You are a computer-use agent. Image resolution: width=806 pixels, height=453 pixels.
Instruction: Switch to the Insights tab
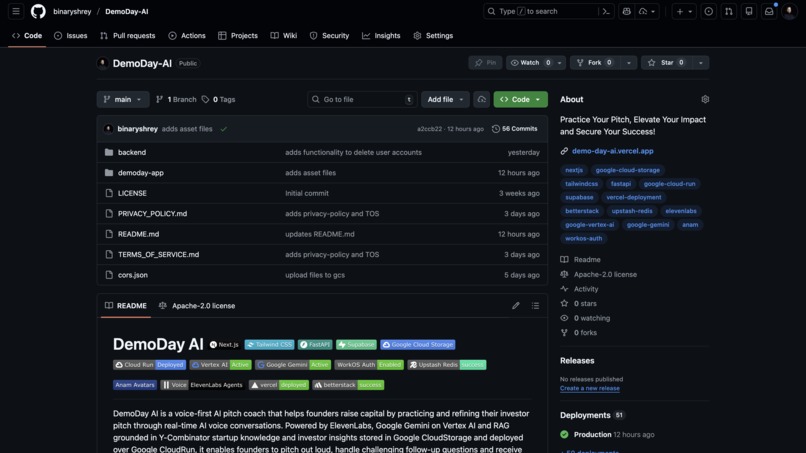click(x=381, y=35)
